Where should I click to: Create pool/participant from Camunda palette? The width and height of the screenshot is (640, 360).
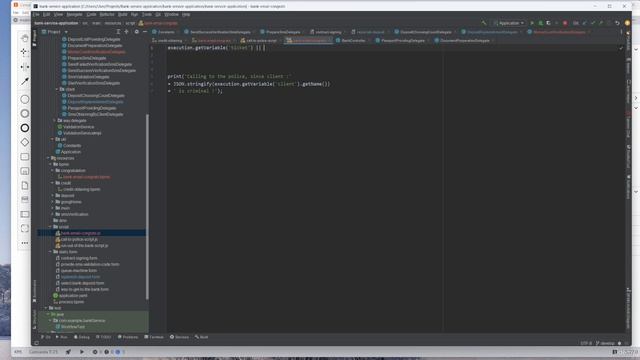click(24, 214)
